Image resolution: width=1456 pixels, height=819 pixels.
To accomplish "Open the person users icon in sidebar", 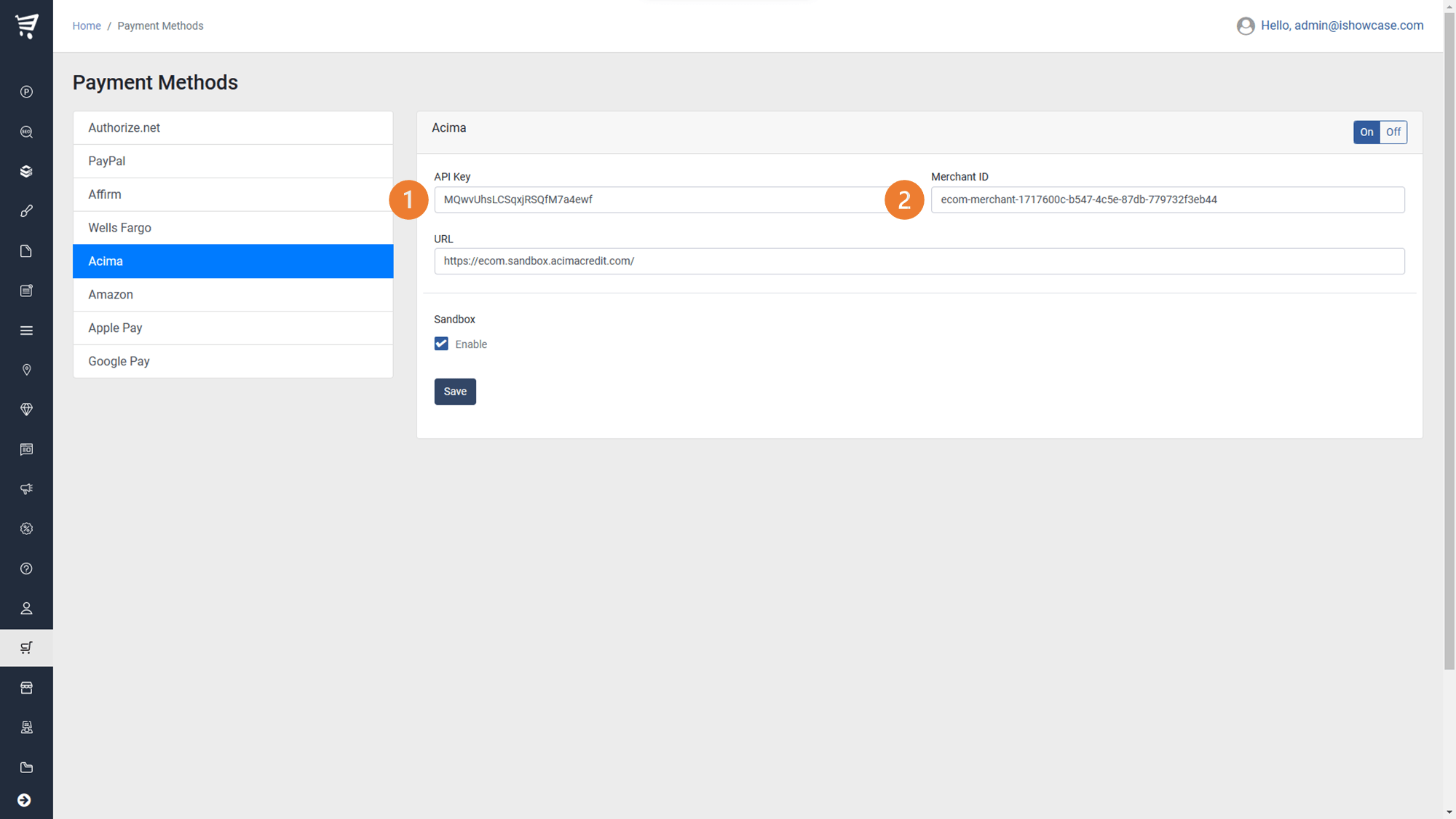I will [26, 609].
